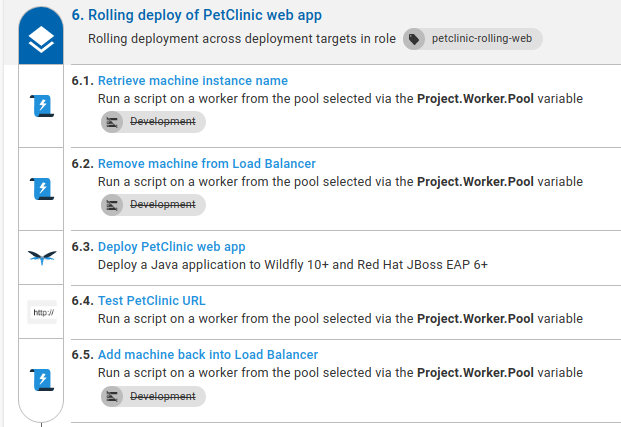Click the tag icon in the petclinic-rolling-web chip
The image size is (621, 427).
click(x=414, y=39)
